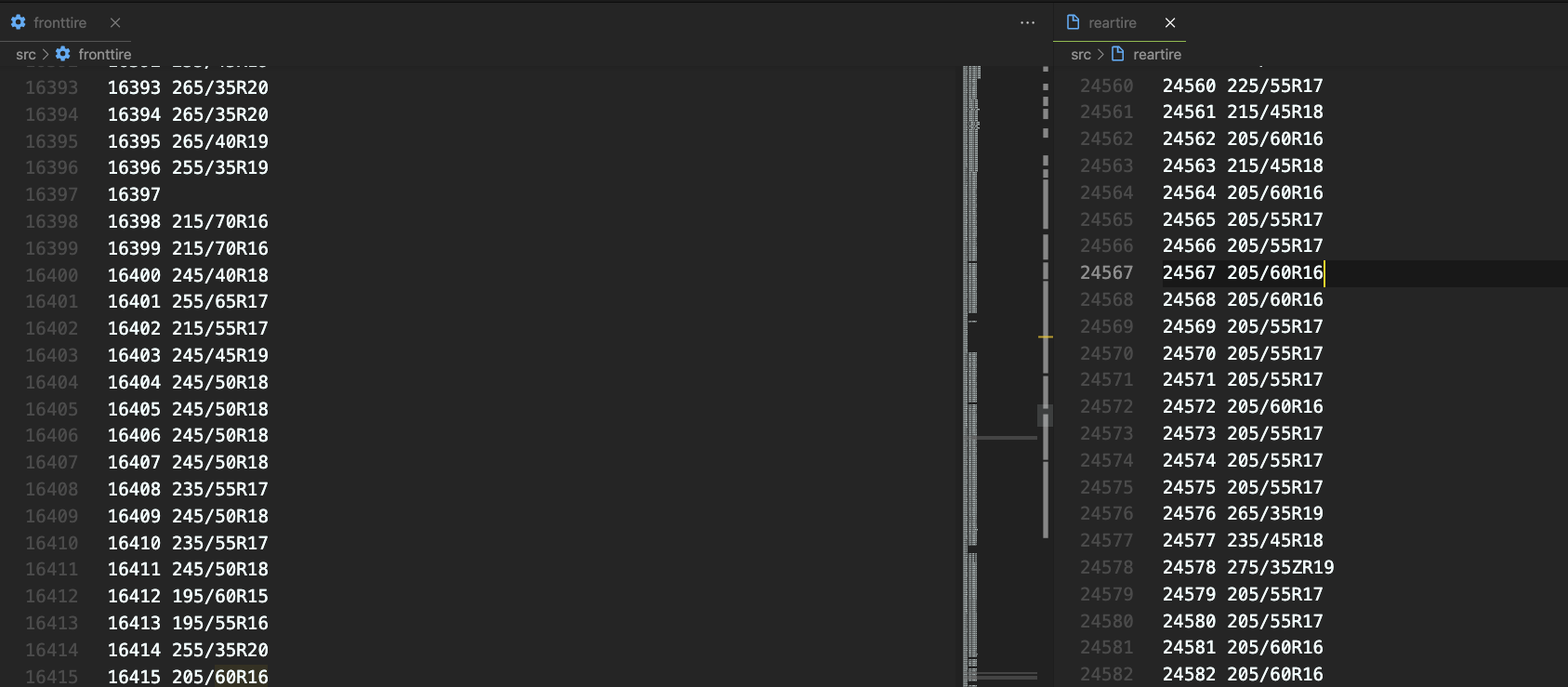Click line 16398 text 215/70R16
This screenshot has width=1568, height=687.
tap(220, 221)
